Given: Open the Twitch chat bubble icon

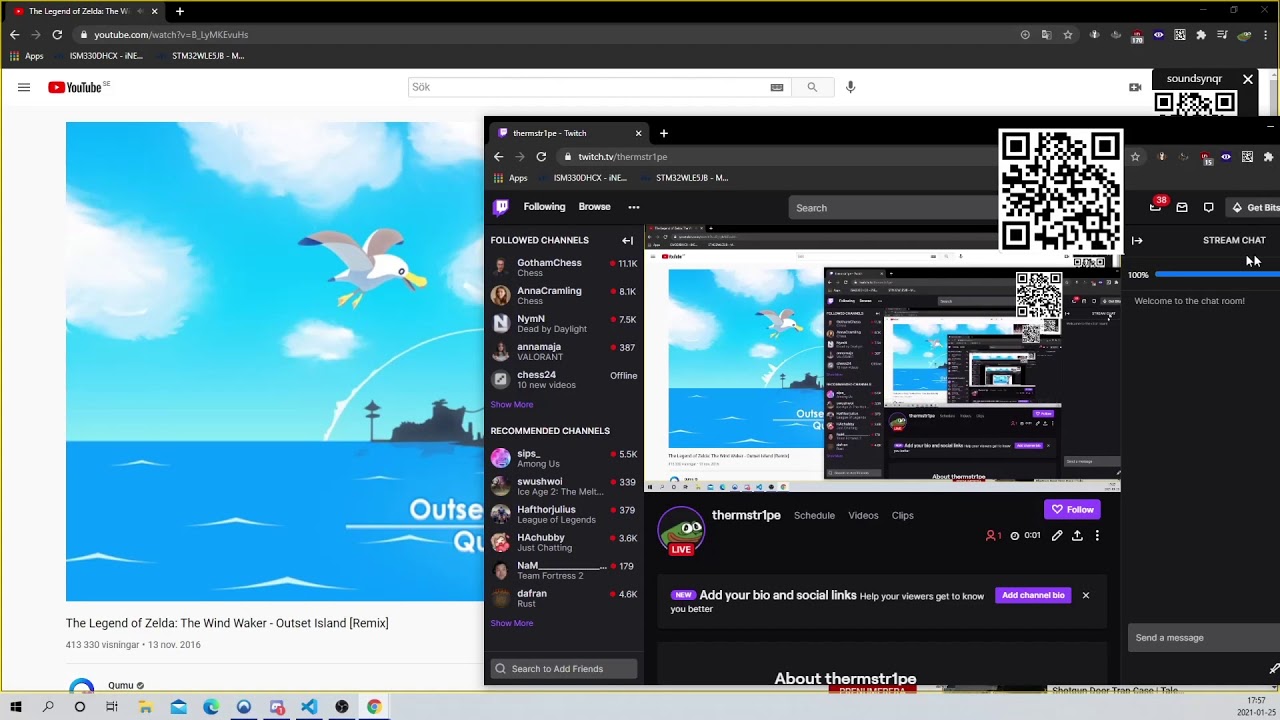Looking at the screenshot, I should pyautogui.click(x=1208, y=207).
